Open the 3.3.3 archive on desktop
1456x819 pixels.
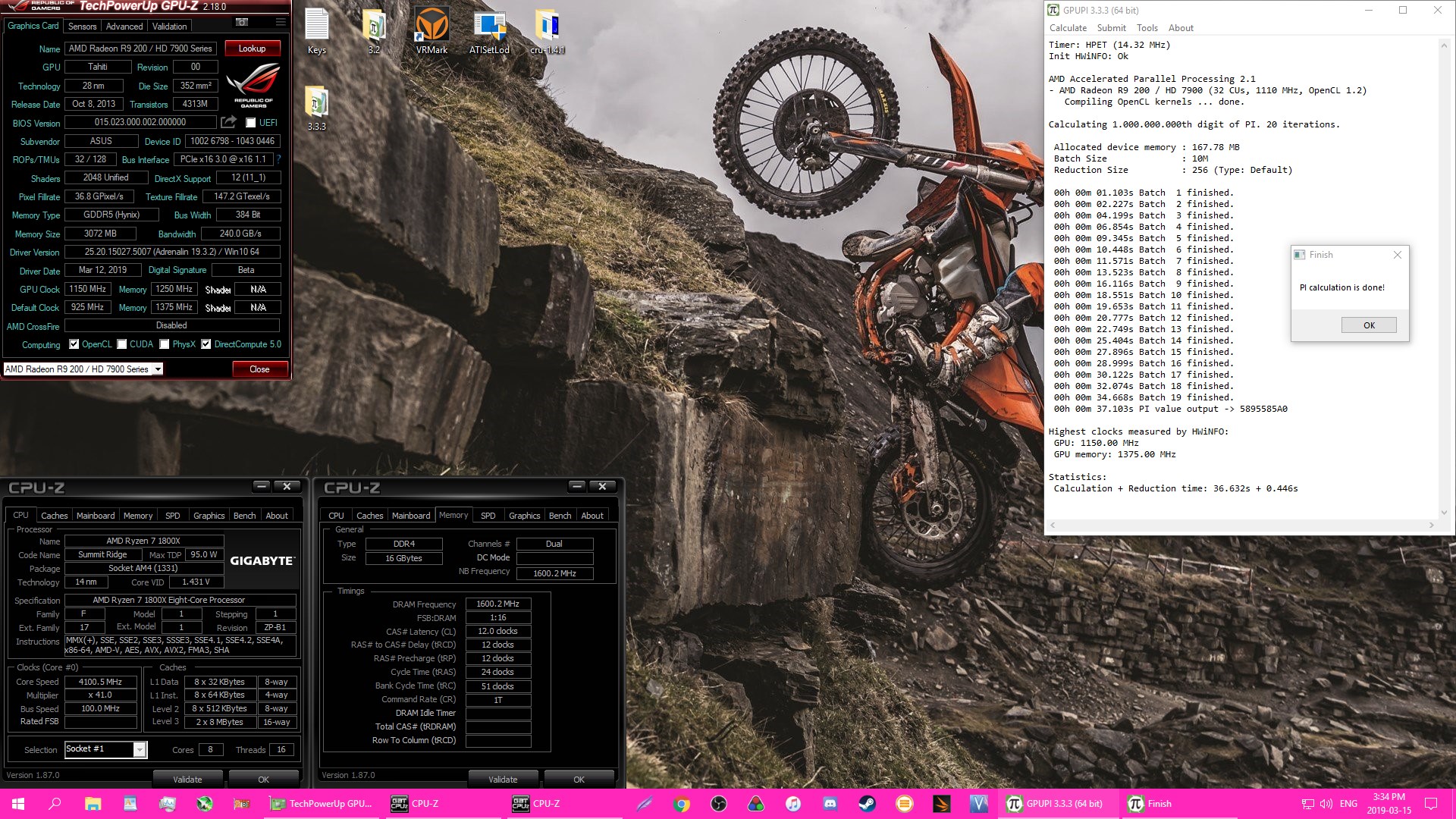coord(317,108)
